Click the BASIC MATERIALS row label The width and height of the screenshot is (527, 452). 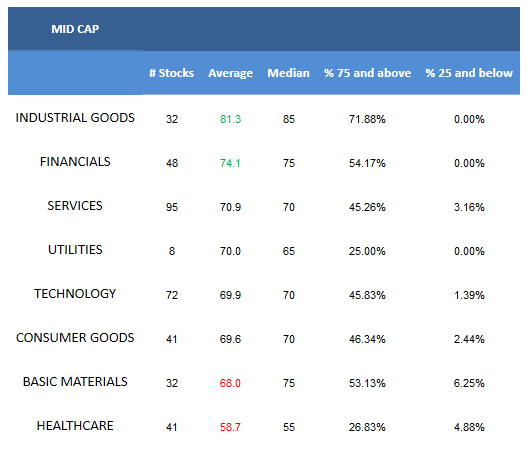tap(75, 382)
